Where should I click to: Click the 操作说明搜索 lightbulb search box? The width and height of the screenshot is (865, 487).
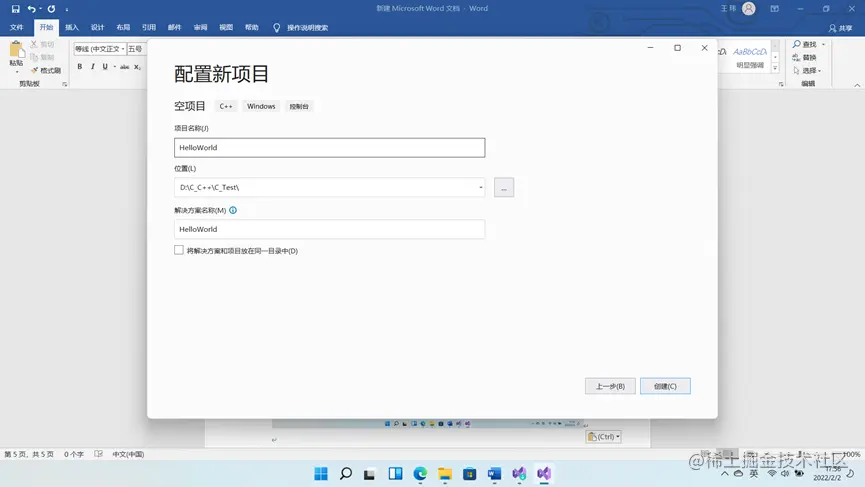coord(301,28)
